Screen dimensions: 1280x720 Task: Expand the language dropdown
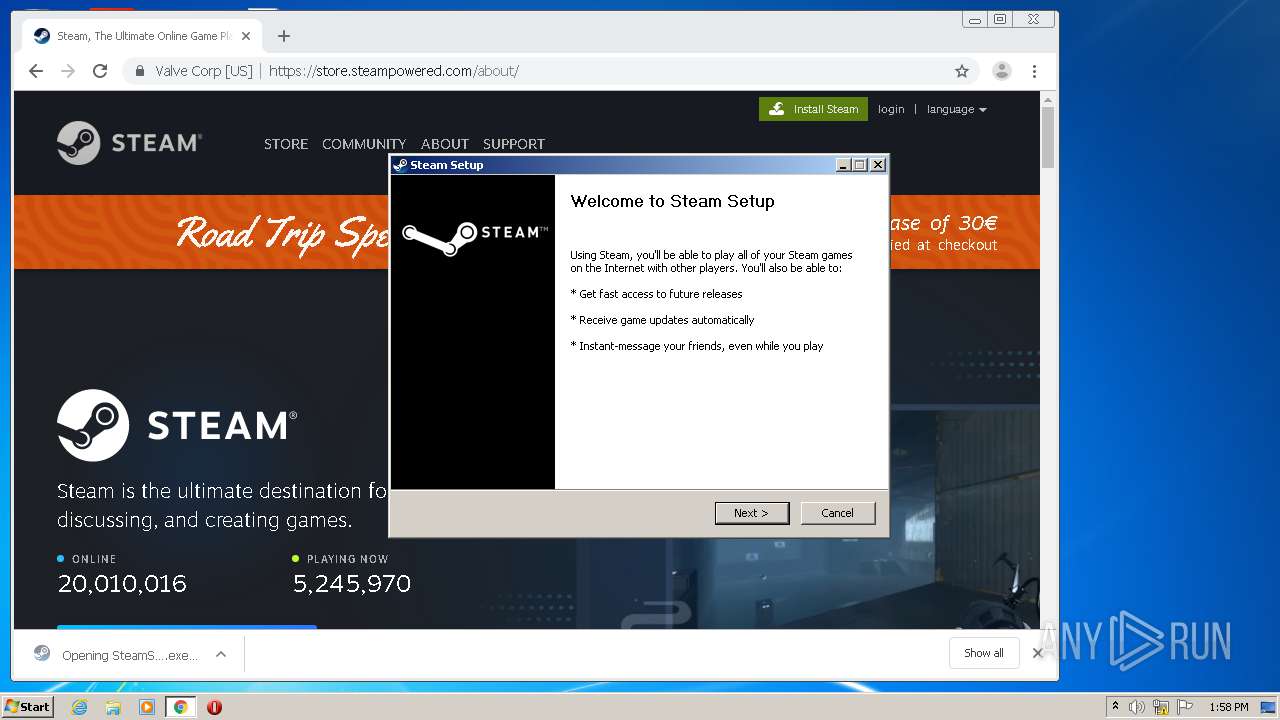957,109
